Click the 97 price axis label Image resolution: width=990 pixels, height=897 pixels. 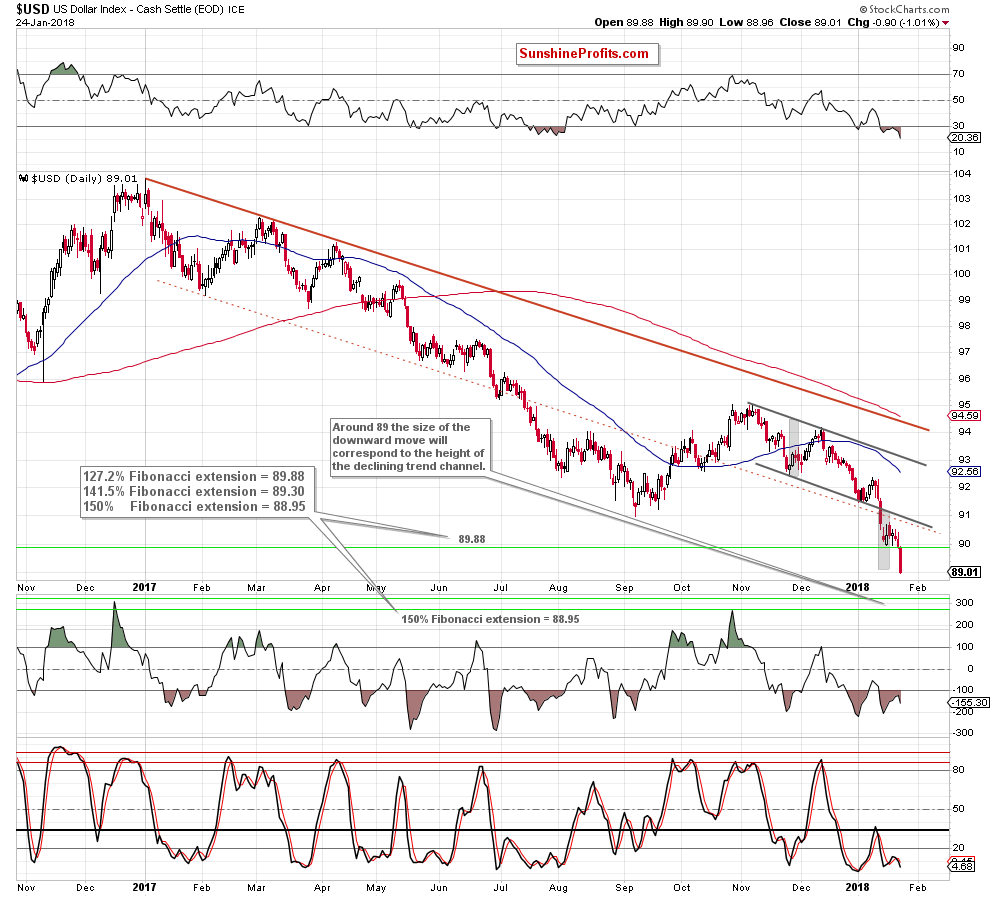[964, 352]
